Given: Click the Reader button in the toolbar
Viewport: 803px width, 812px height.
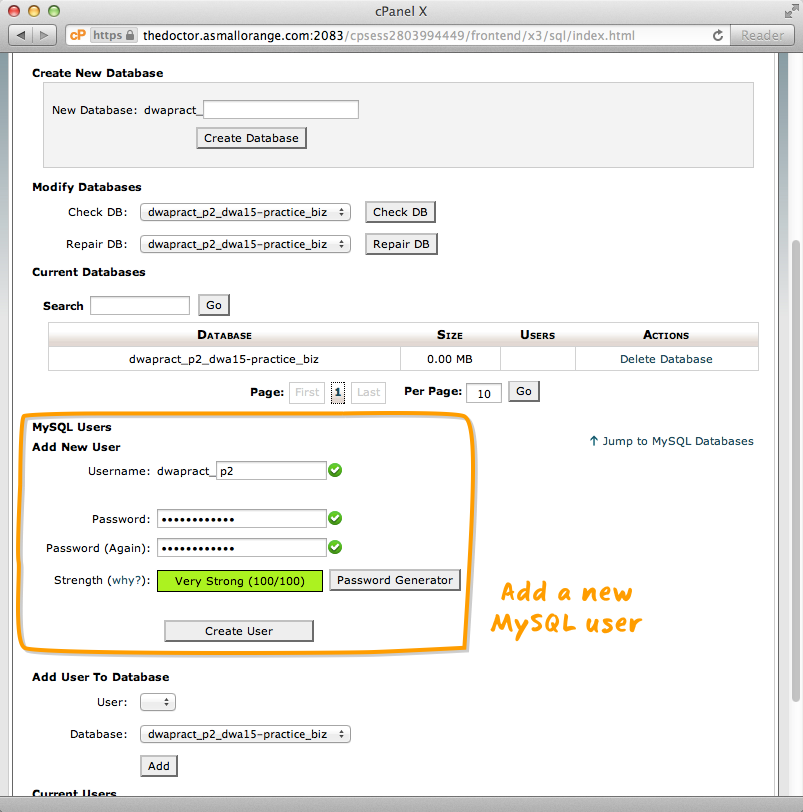Looking at the screenshot, I should (762, 35).
